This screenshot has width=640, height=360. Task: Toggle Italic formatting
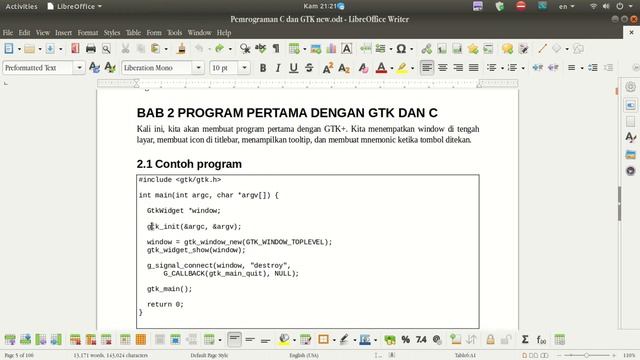pyautogui.click(x=278, y=68)
